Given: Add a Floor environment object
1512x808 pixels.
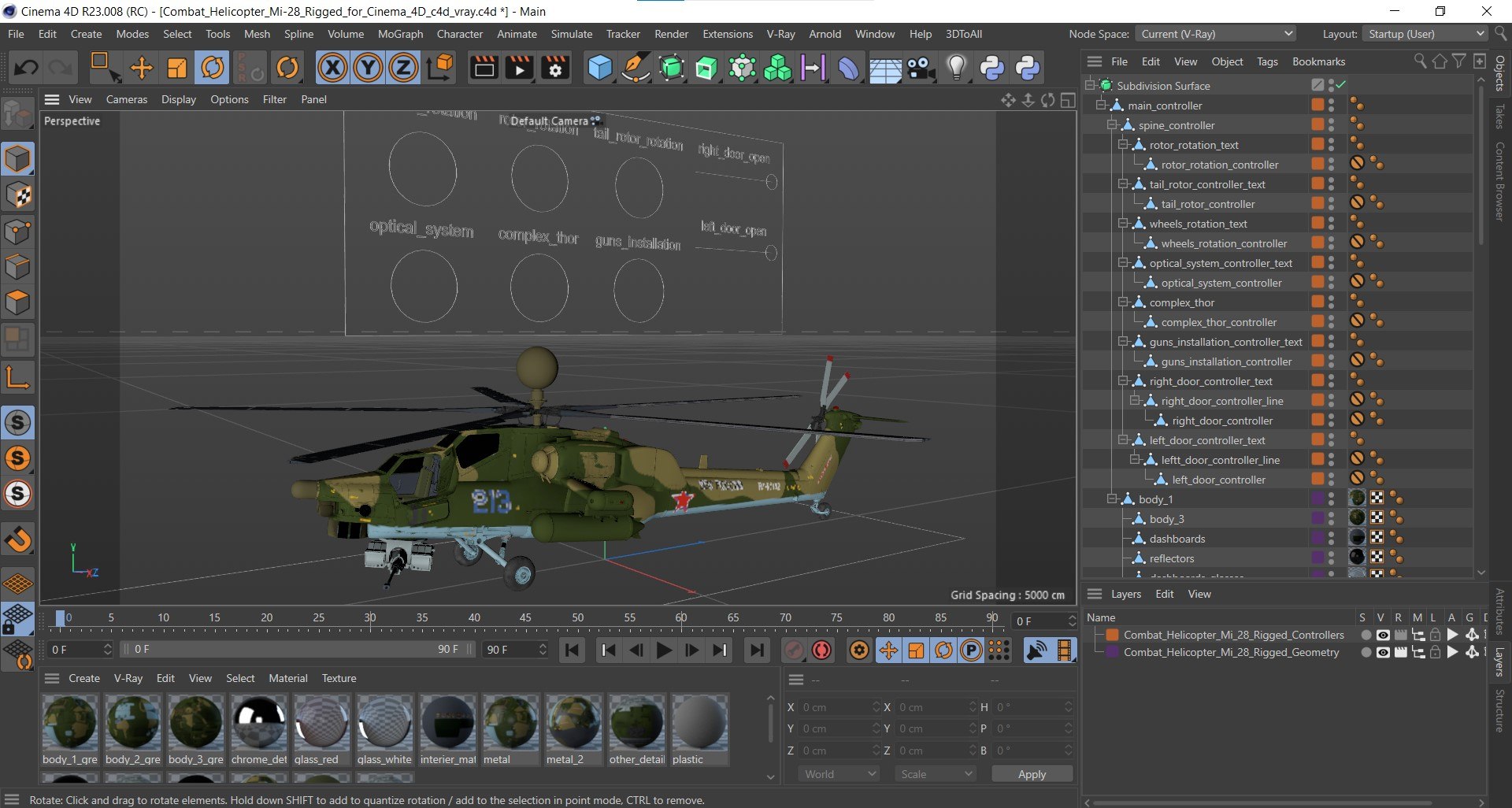Looking at the screenshot, I should tap(885, 68).
